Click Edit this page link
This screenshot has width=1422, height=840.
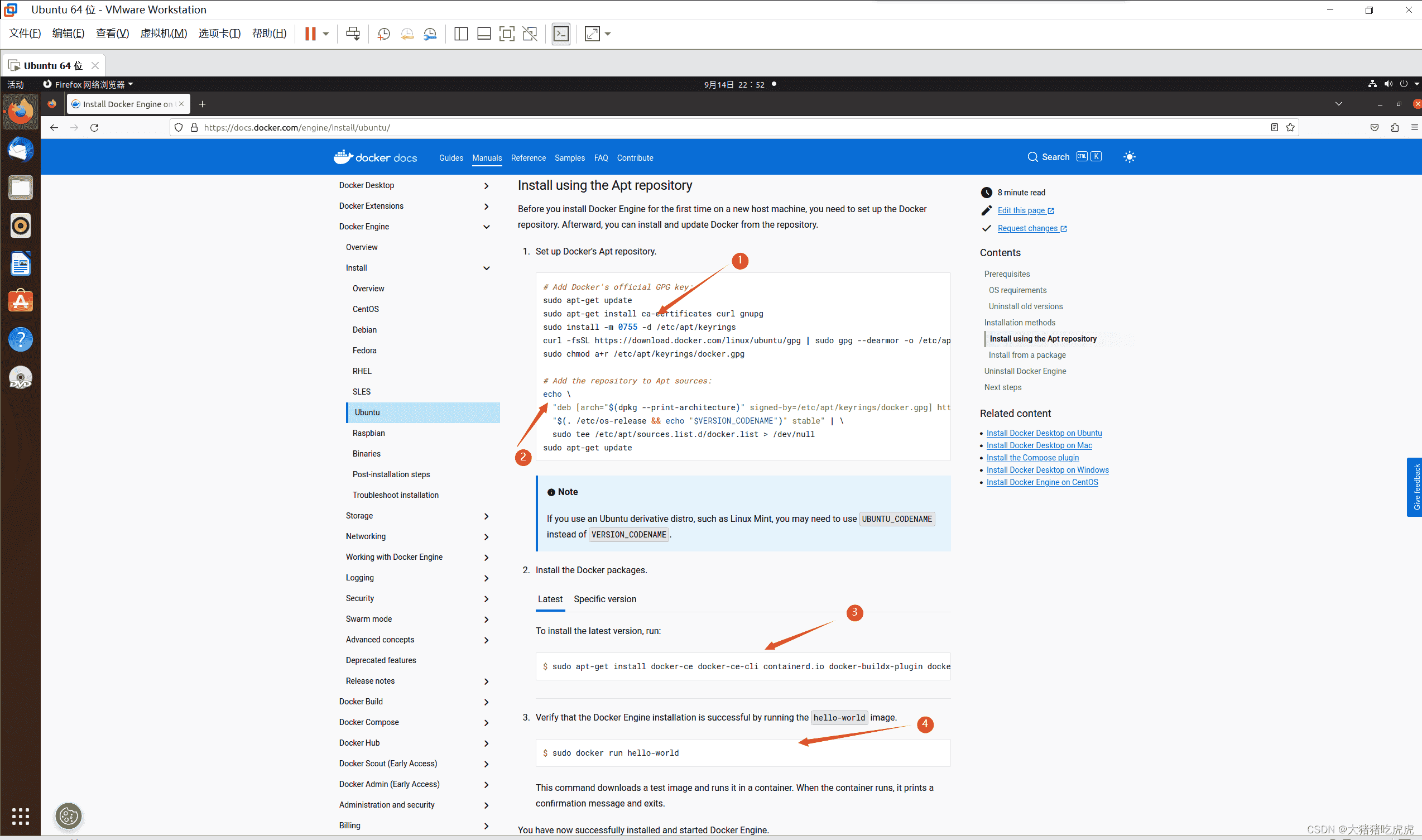click(1021, 210)
